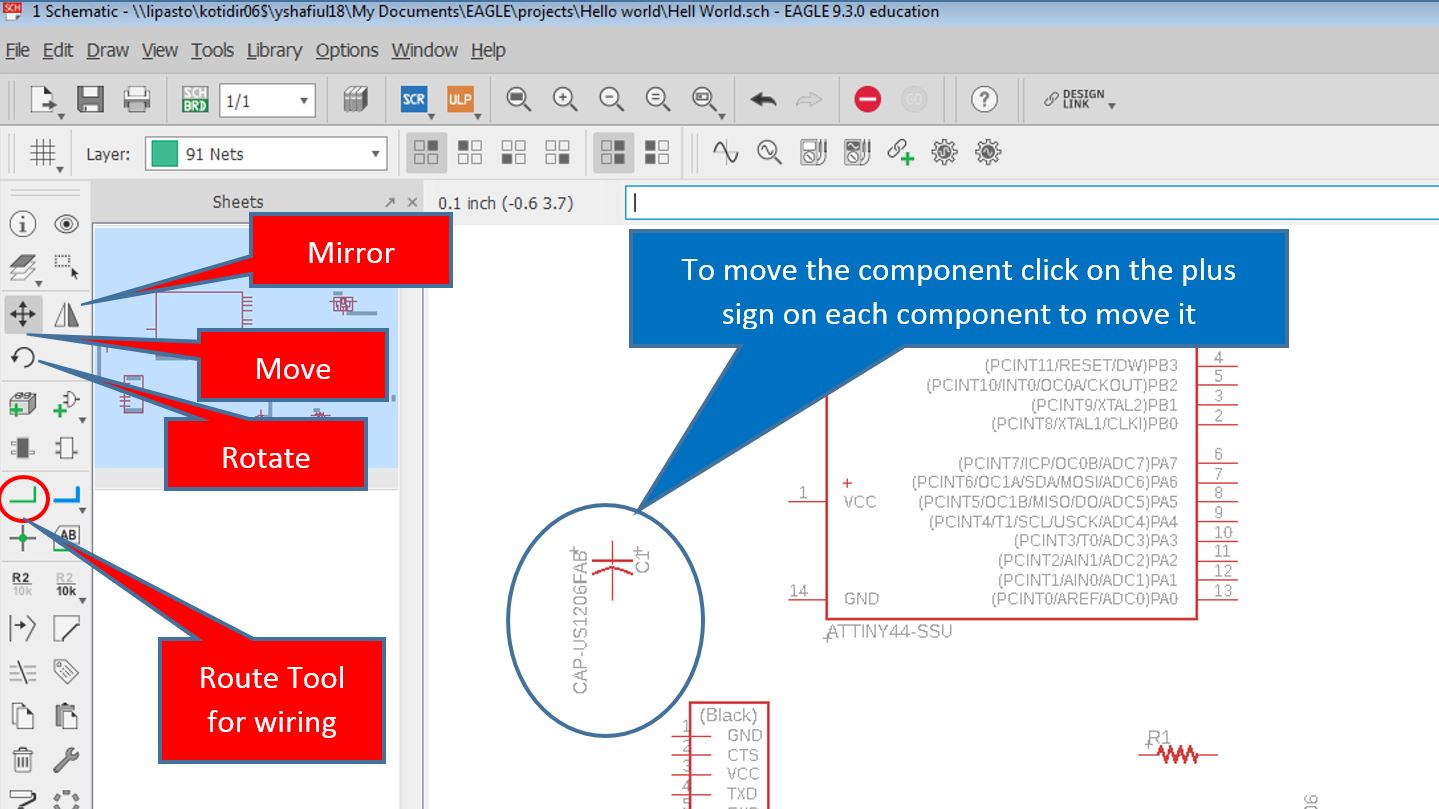The image size is (1439, 809).
Task: Click the Save schematic icon
Action: (91, 99)
